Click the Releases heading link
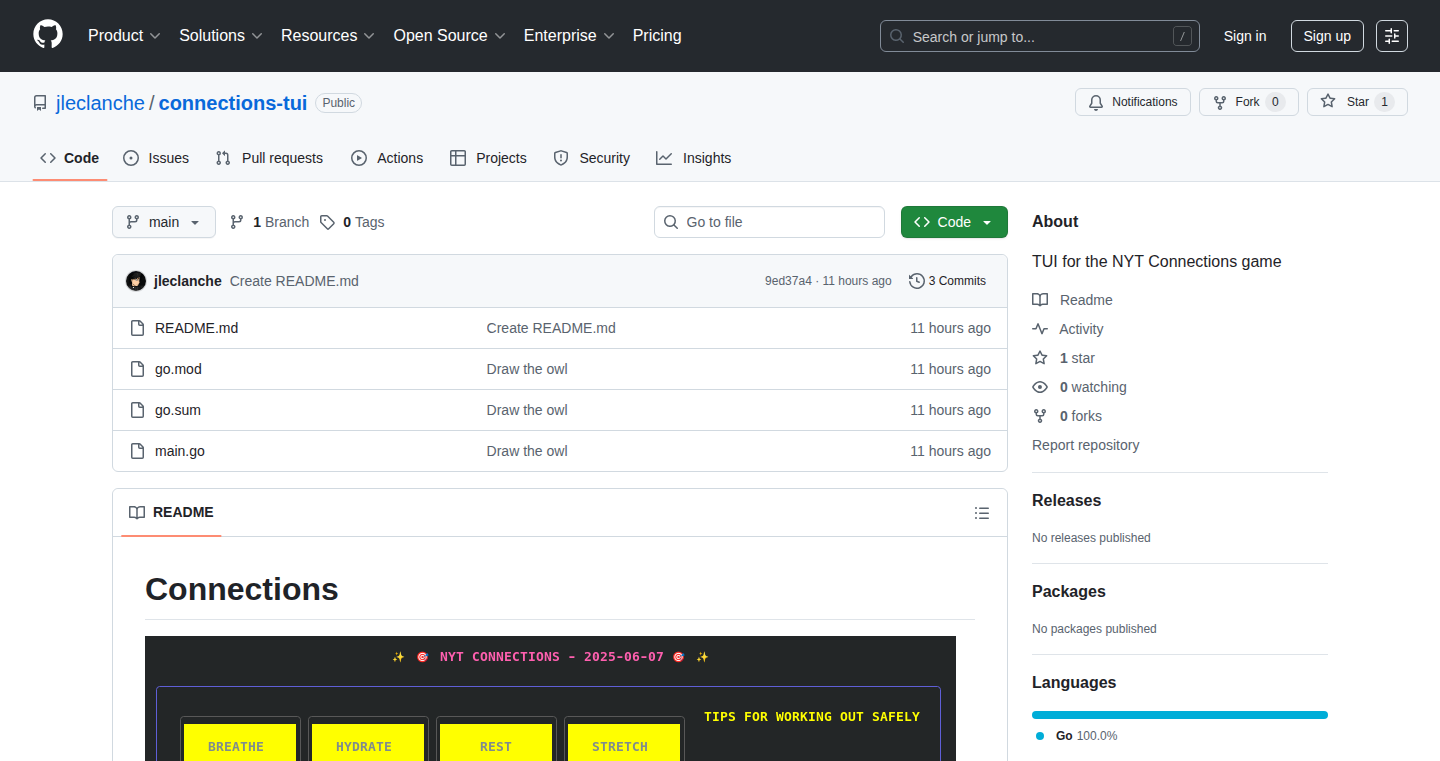Image resolution: width=1440 pixels, height=761 pixels. coord(1066,501)
